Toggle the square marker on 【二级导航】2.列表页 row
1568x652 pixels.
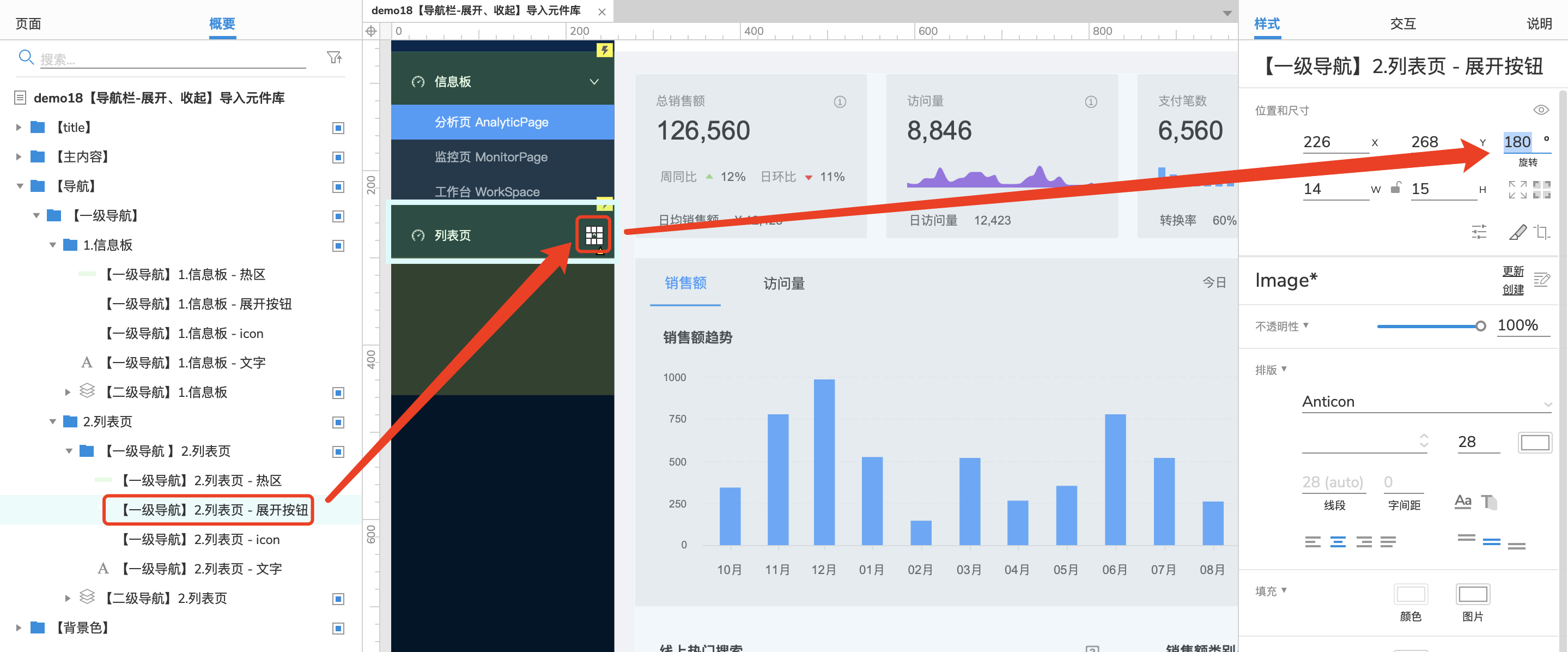click(338, 599)
